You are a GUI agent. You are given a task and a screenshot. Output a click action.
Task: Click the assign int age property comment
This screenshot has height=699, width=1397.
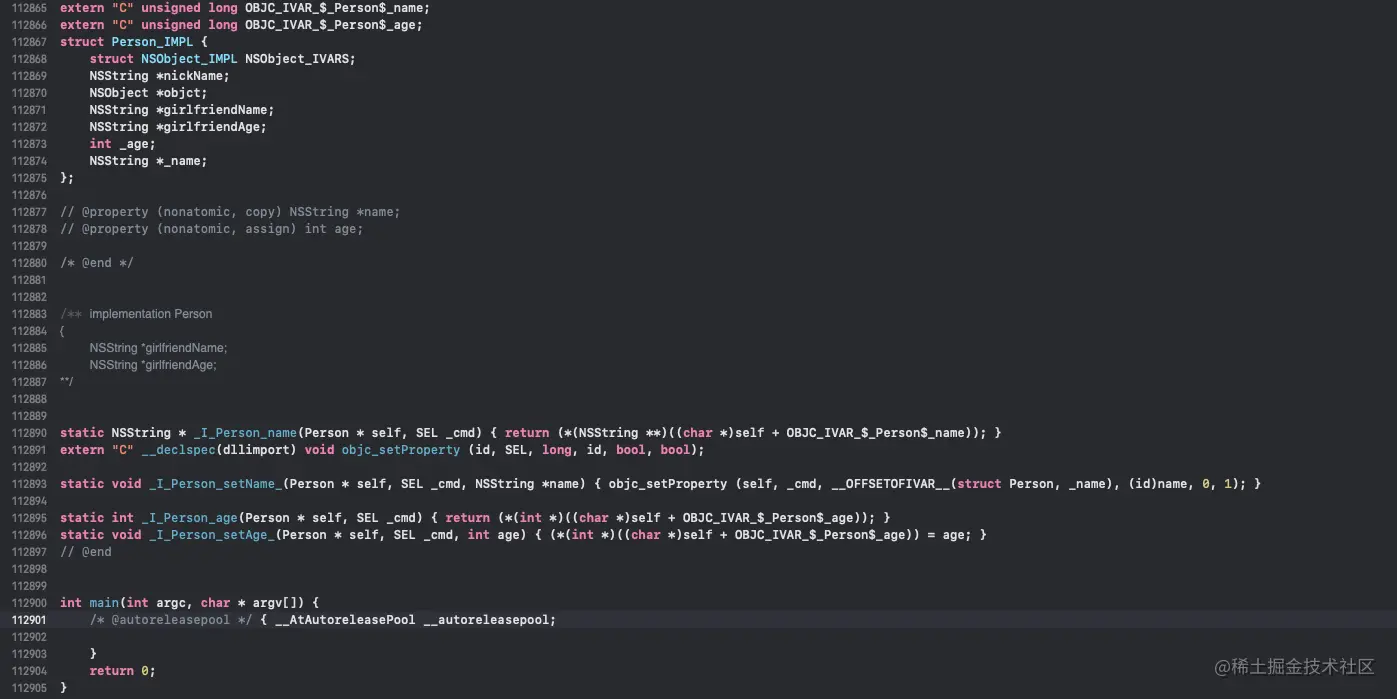(211, 229)
